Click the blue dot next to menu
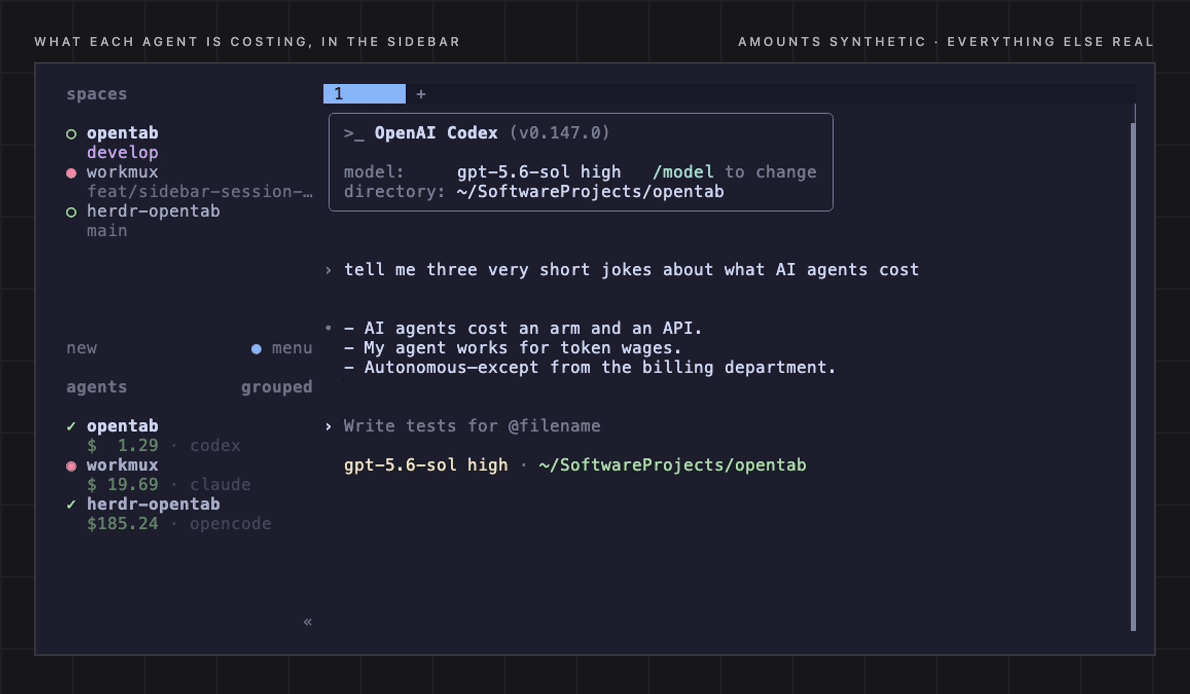Image resolution: width=1190 pixels, height=694 pixels. click(257, 349)
